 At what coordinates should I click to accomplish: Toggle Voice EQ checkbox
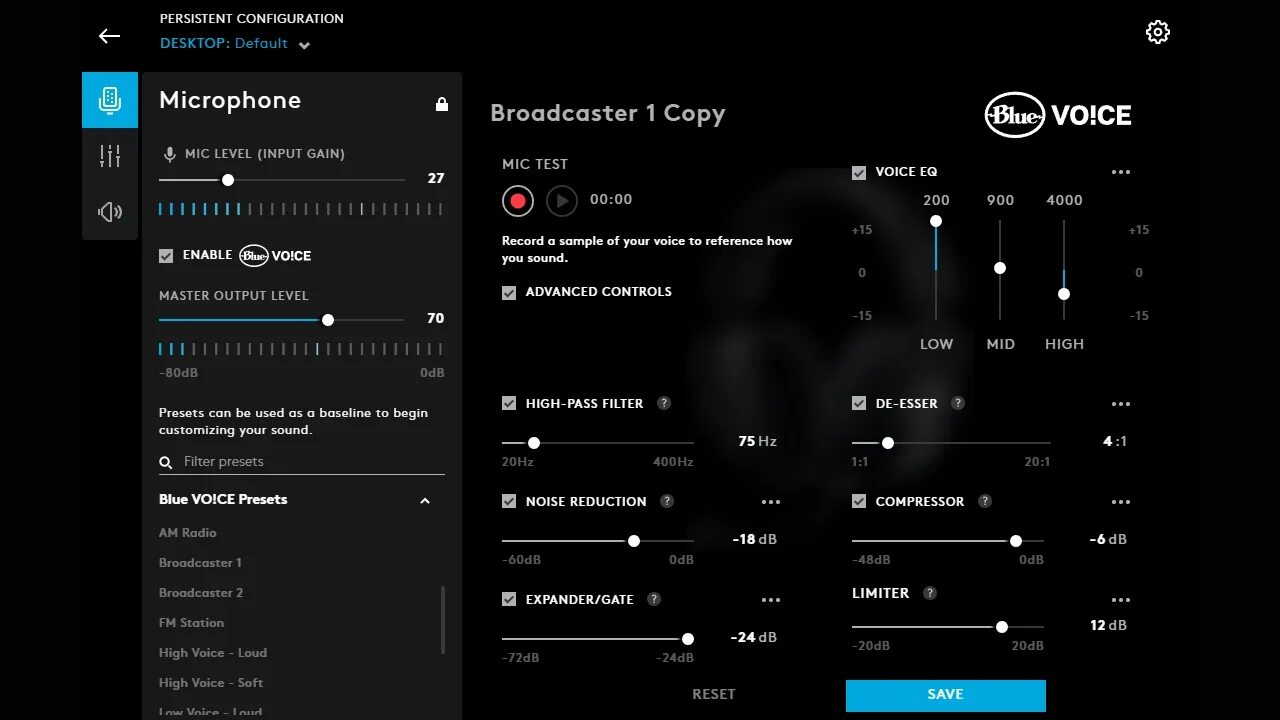[859, 173]
